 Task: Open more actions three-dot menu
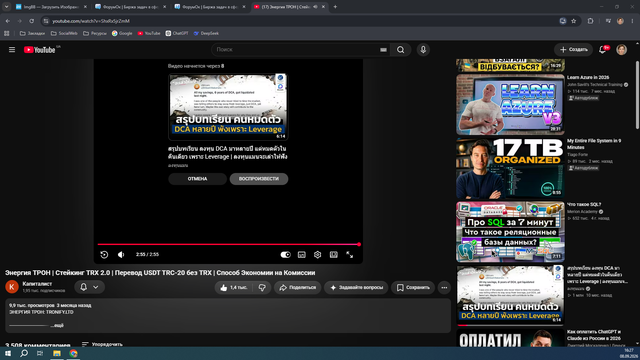[444, 287]
